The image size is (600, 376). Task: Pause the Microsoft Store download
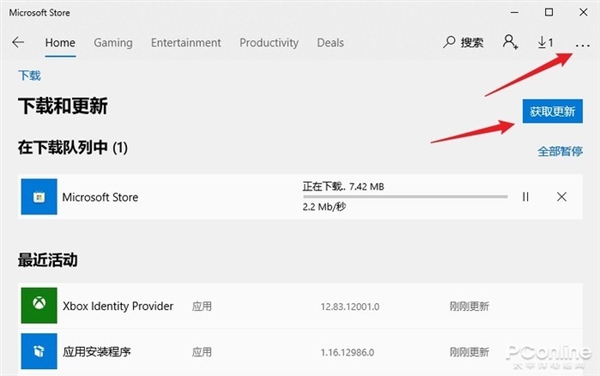tap(526, 197)
